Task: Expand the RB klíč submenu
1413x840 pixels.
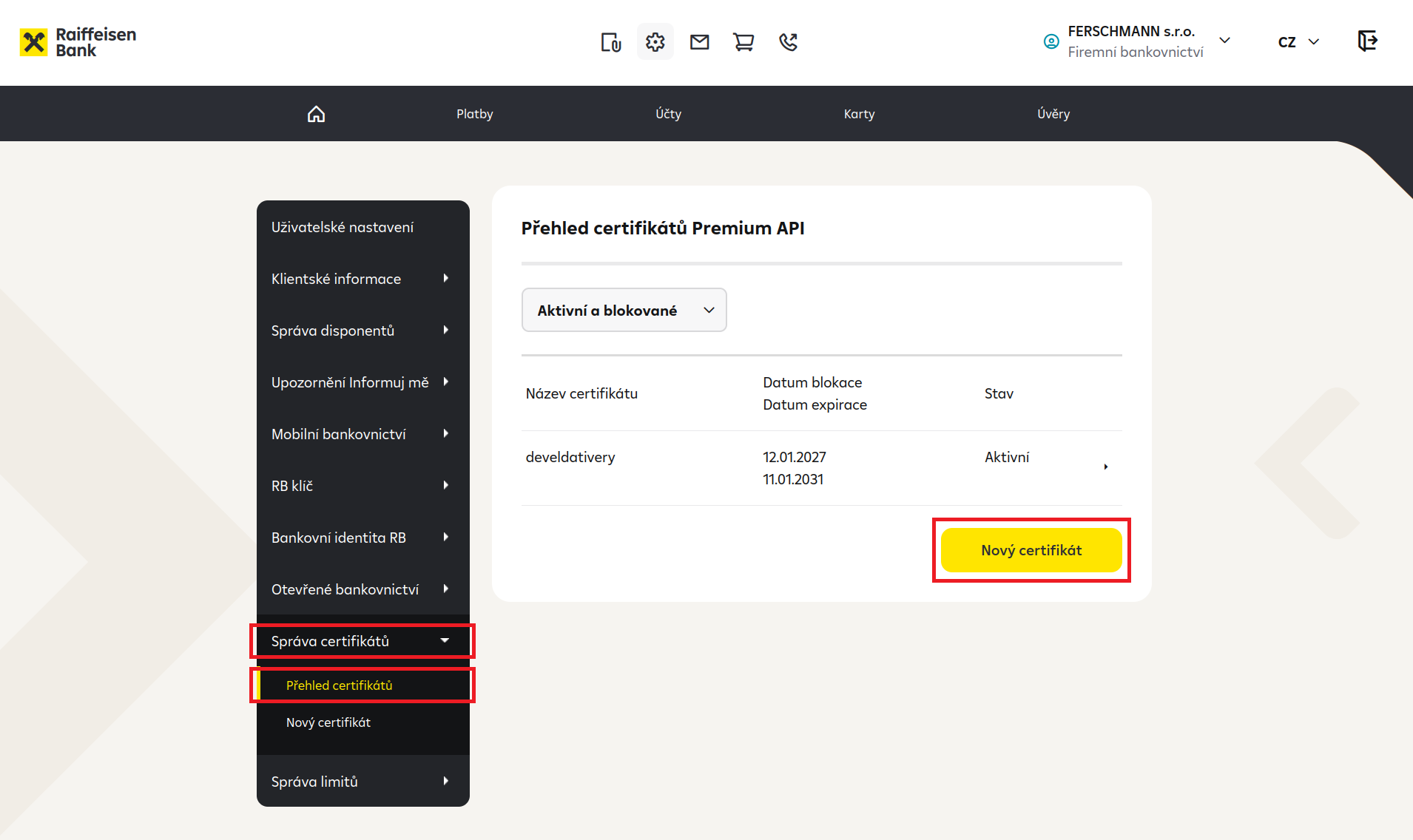Action: click(x=362, y=486)
